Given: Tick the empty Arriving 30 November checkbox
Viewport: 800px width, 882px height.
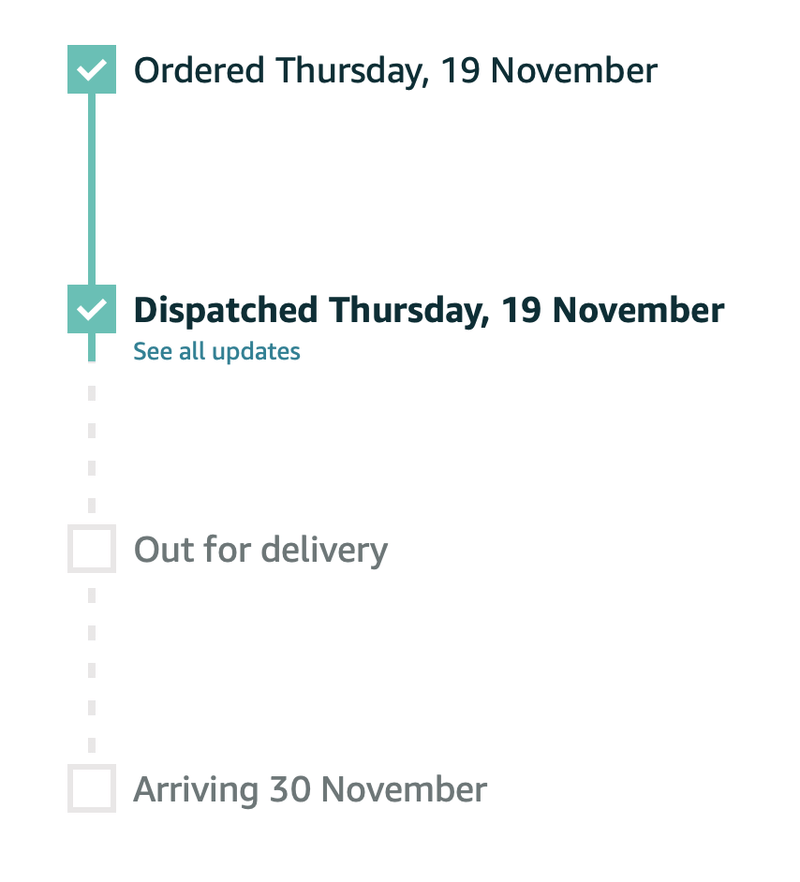Looking at the screenshot, I should point(91,789).
